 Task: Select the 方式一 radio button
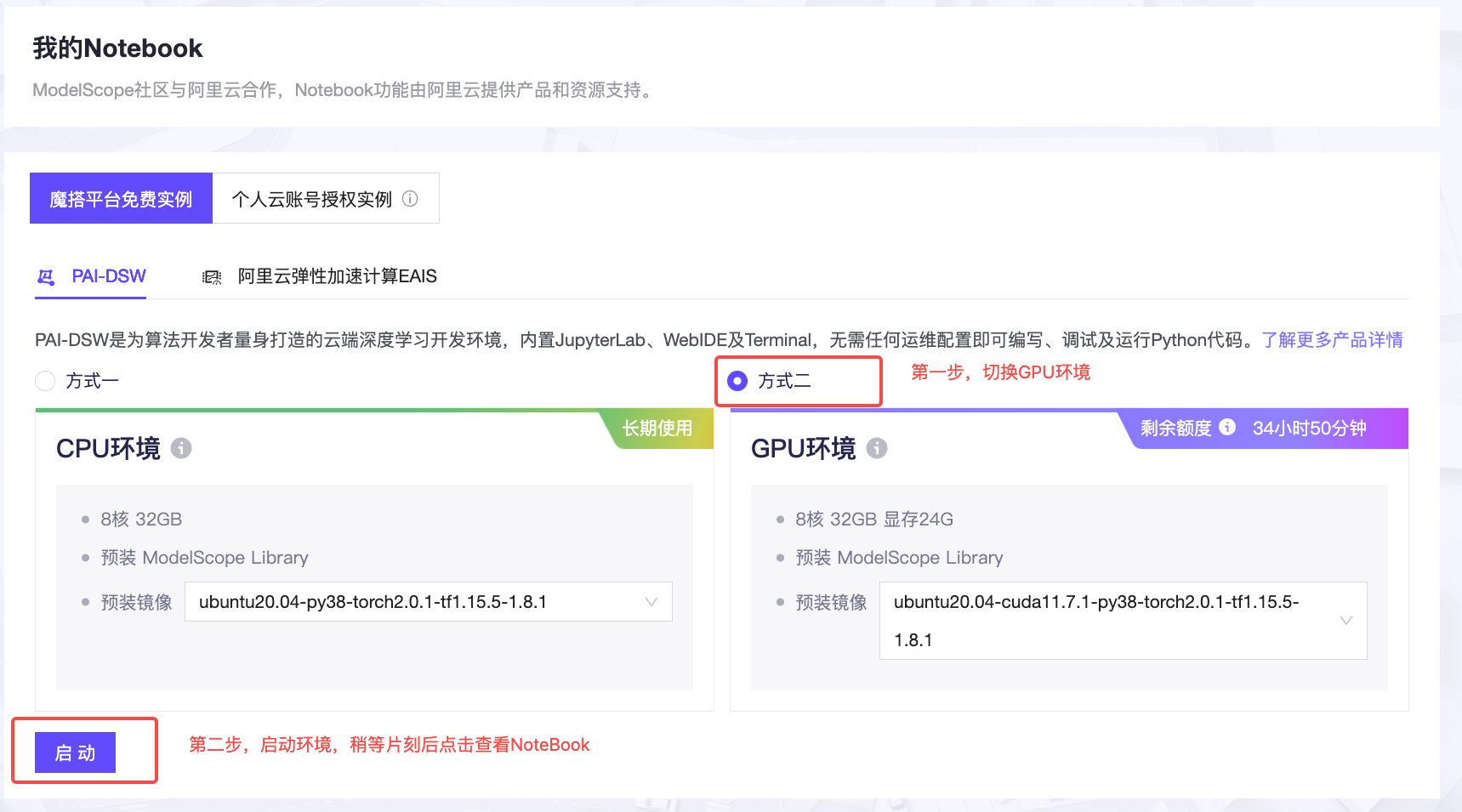(x=45, y=381)
